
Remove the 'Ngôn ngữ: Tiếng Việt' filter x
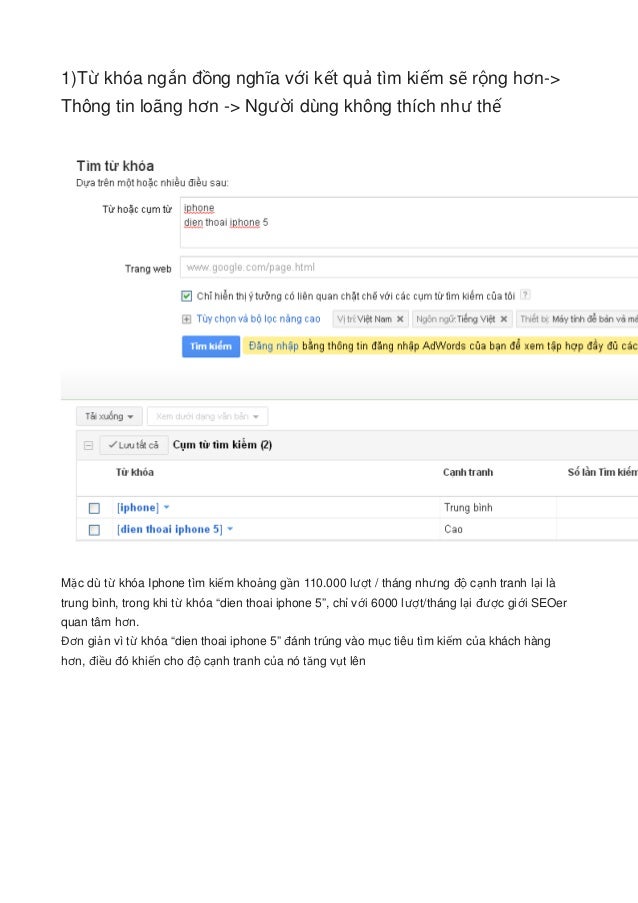[x=504, y=319]
